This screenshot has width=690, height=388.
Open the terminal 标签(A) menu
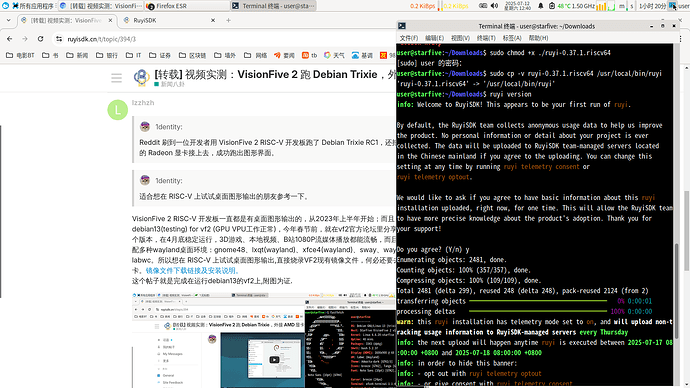click(x=512, y=38)
